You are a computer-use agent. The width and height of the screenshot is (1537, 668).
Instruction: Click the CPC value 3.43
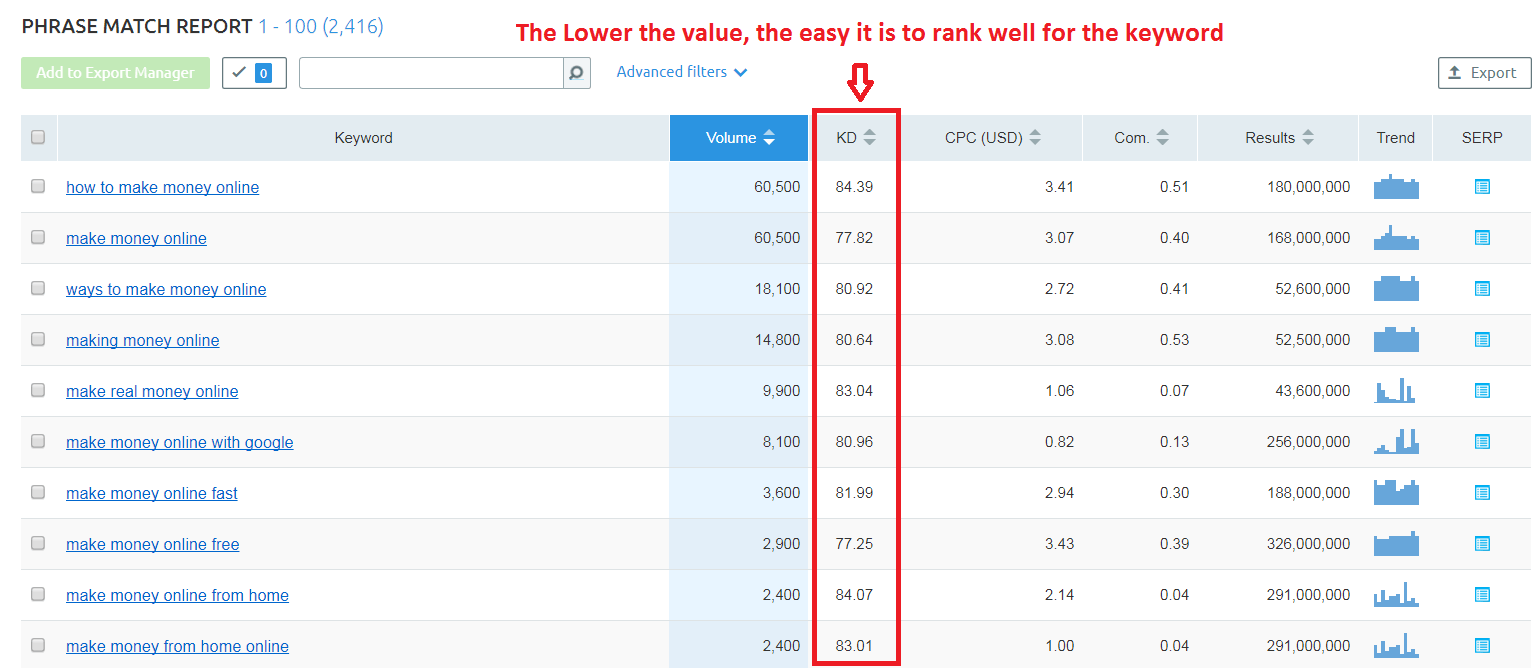coord(1057,544)
